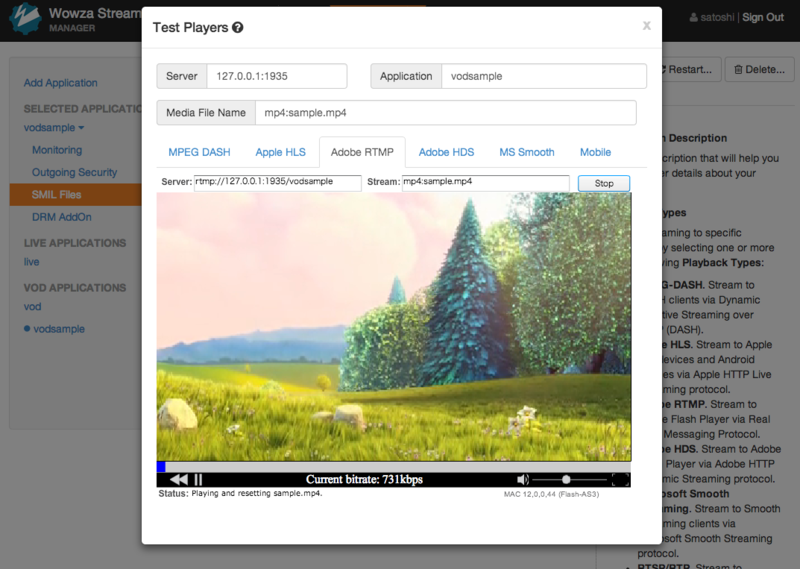Open the MS Smooth tab
The width and height of the screenshot is (800, 569).
coord(527,152)
